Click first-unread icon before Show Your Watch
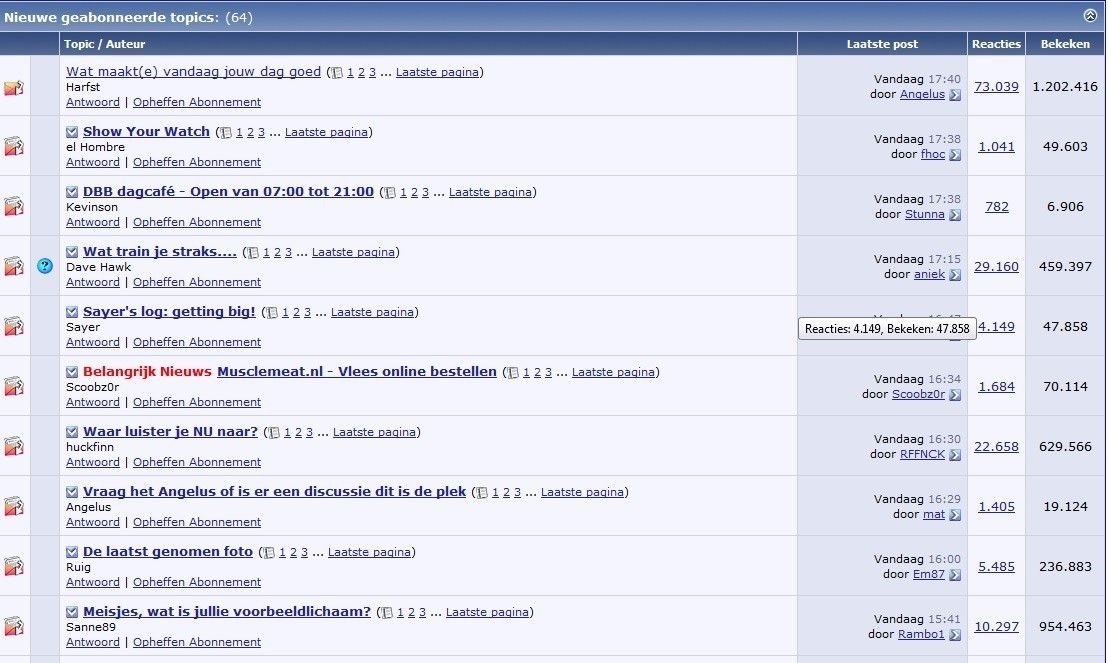Viewport: 1108px width, 663px height. [72, 132]
